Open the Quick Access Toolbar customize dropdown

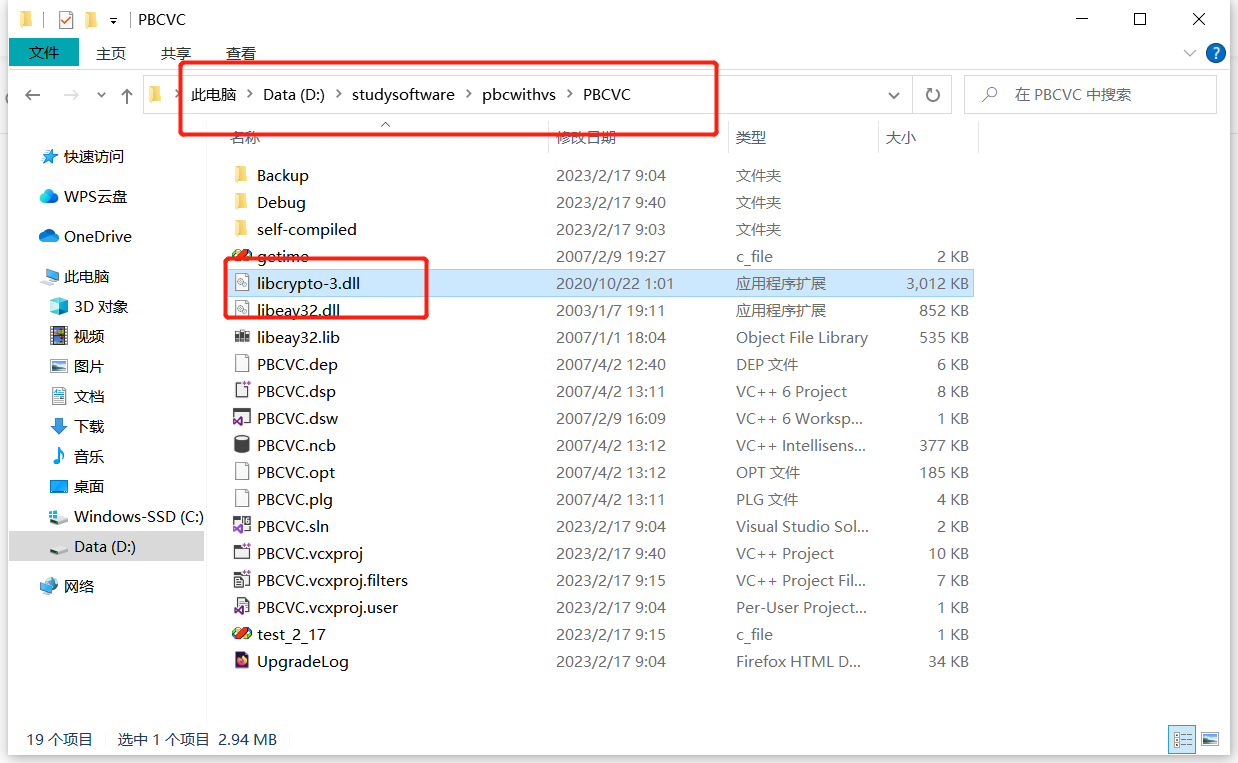pos(113,19)
